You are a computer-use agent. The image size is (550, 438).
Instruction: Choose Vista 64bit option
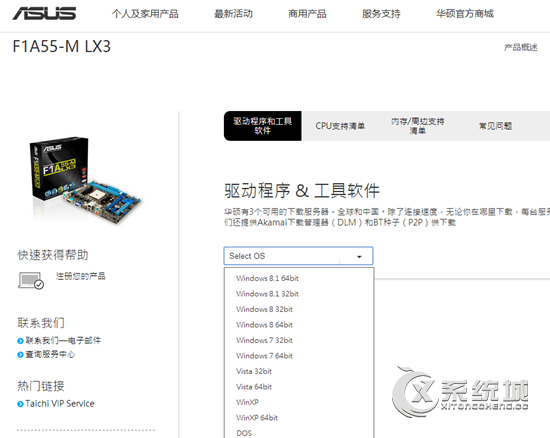(254, 387)
